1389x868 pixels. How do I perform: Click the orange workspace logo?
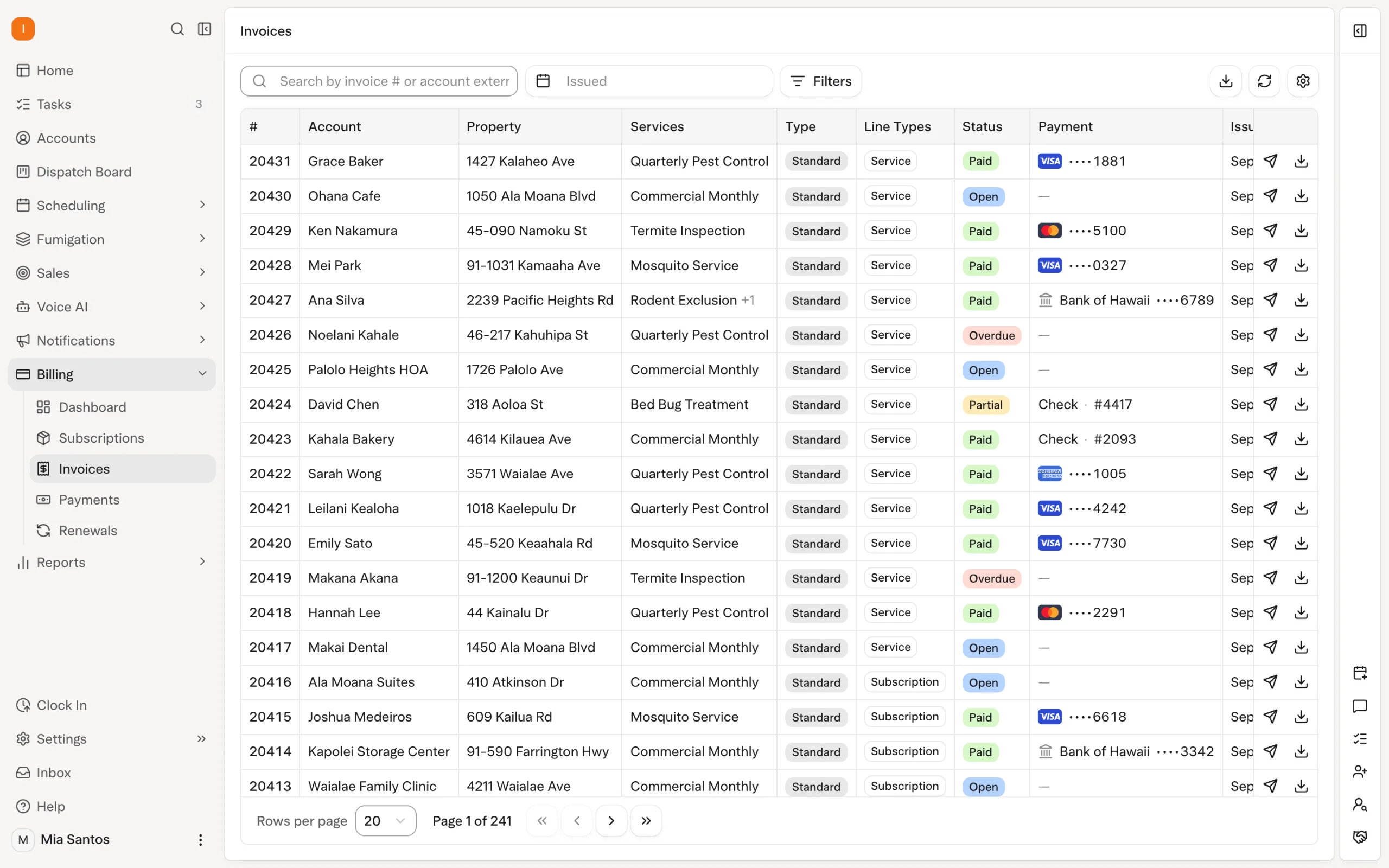(x=23, y=29)
